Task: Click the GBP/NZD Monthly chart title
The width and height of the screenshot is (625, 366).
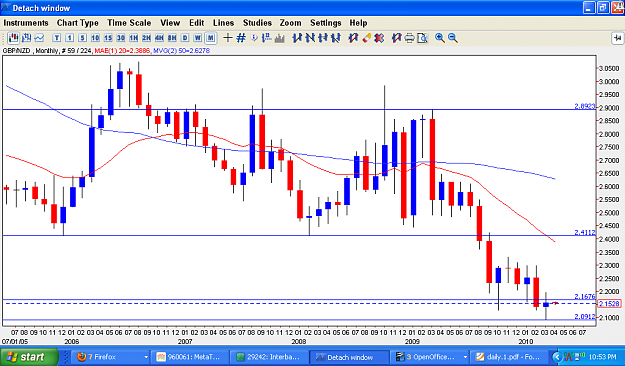Action: 30,51
